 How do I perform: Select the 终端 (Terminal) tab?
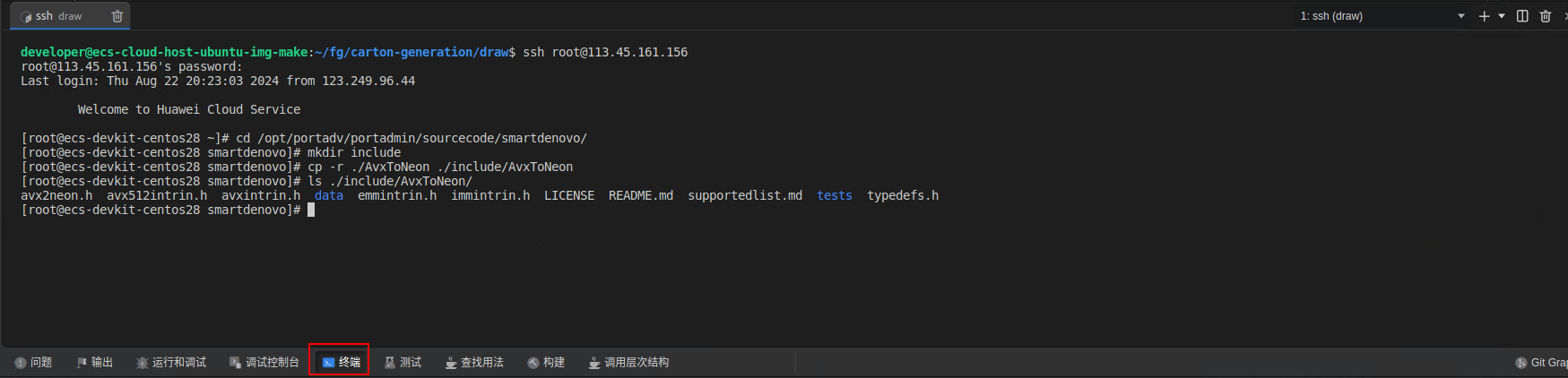pos(341,363)
